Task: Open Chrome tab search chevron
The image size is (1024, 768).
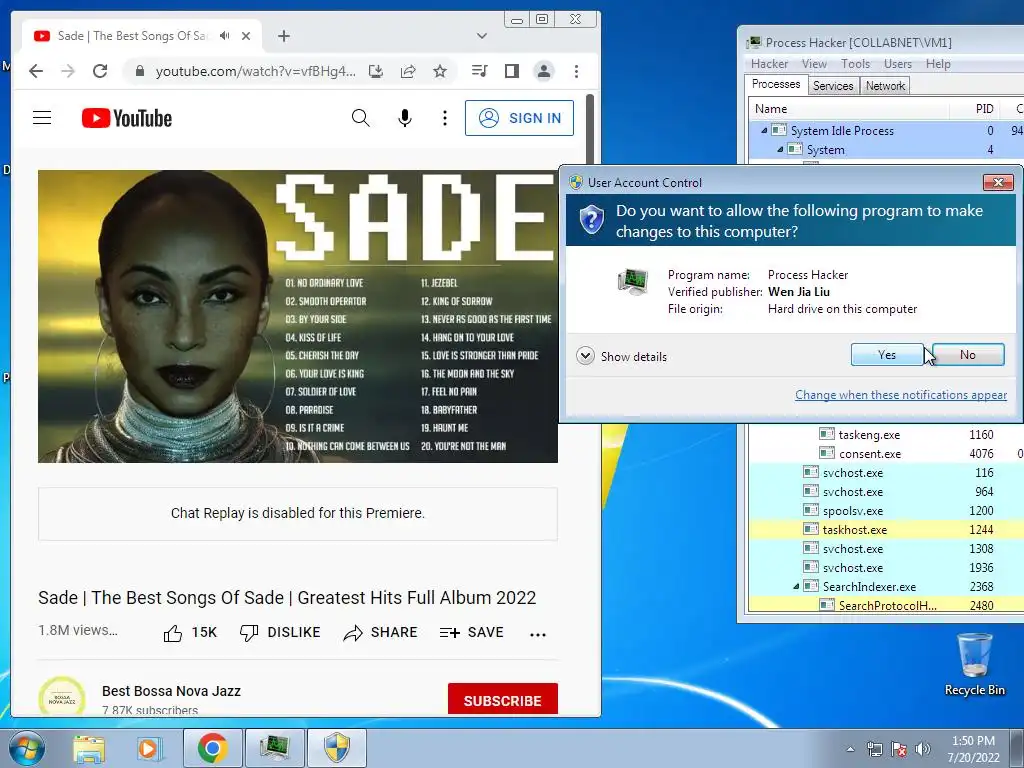Action: coord(482,36)
